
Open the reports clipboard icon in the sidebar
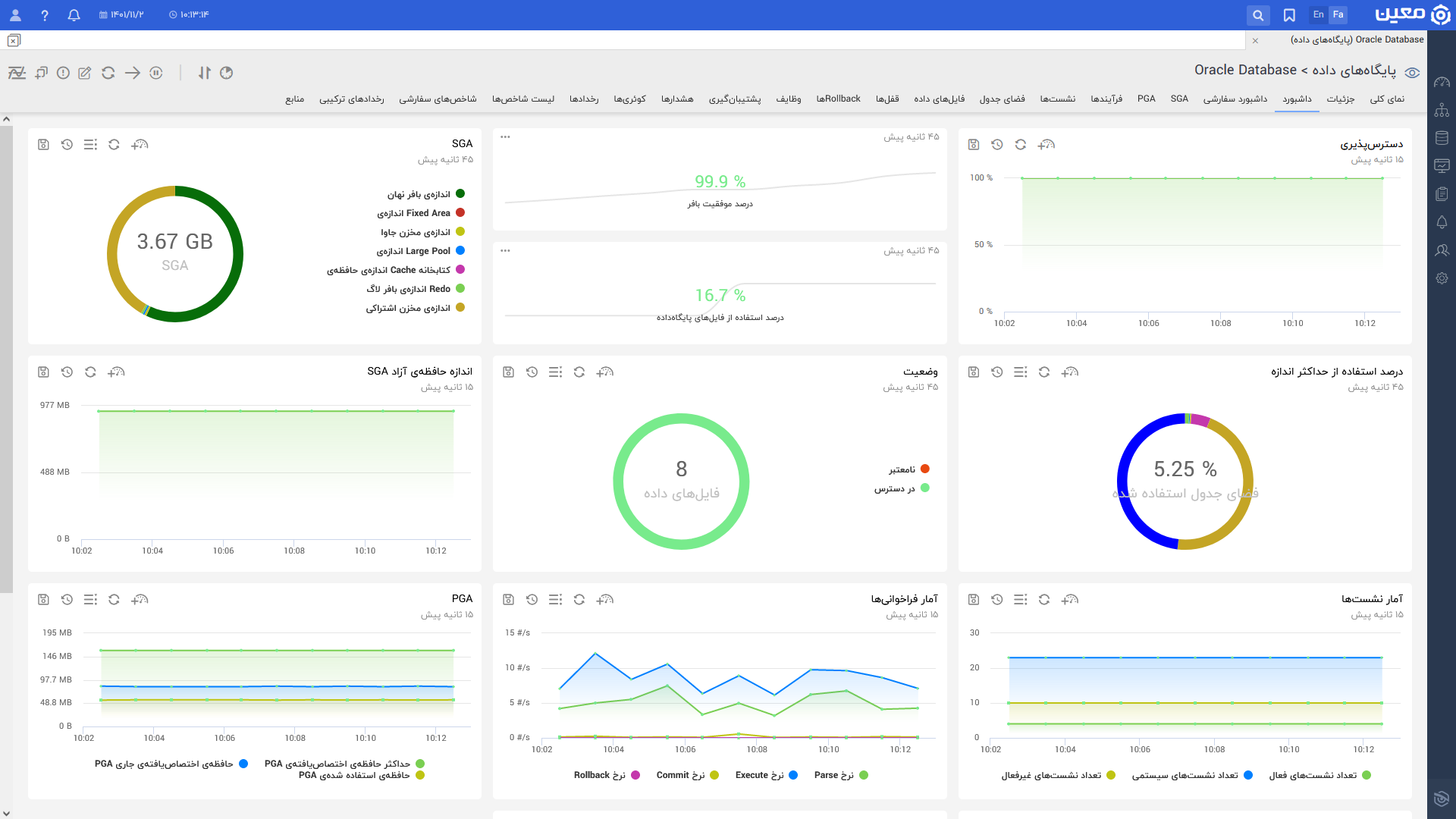point(1442,194)
